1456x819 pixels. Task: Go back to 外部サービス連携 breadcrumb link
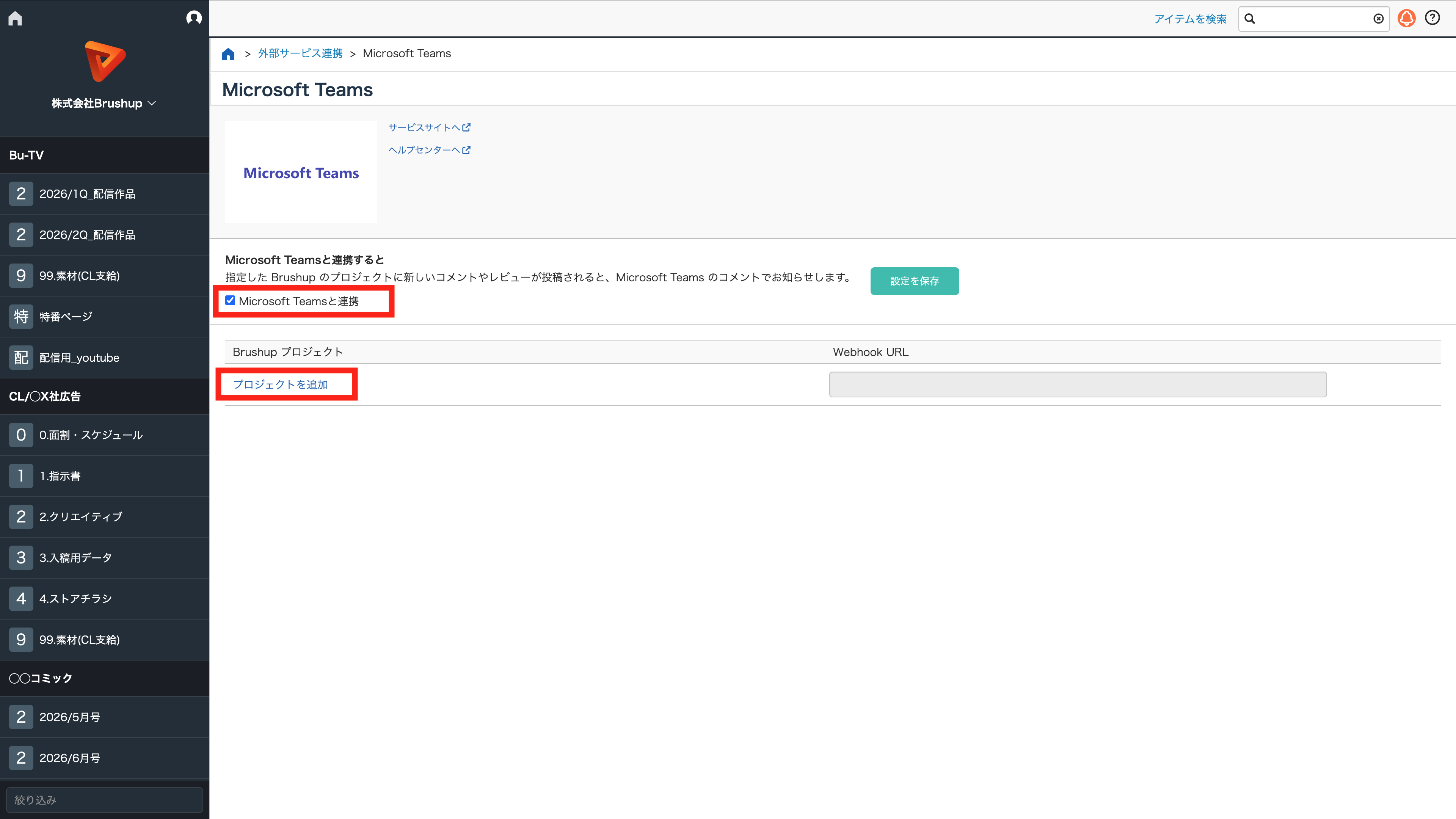(x=300, y=53)
